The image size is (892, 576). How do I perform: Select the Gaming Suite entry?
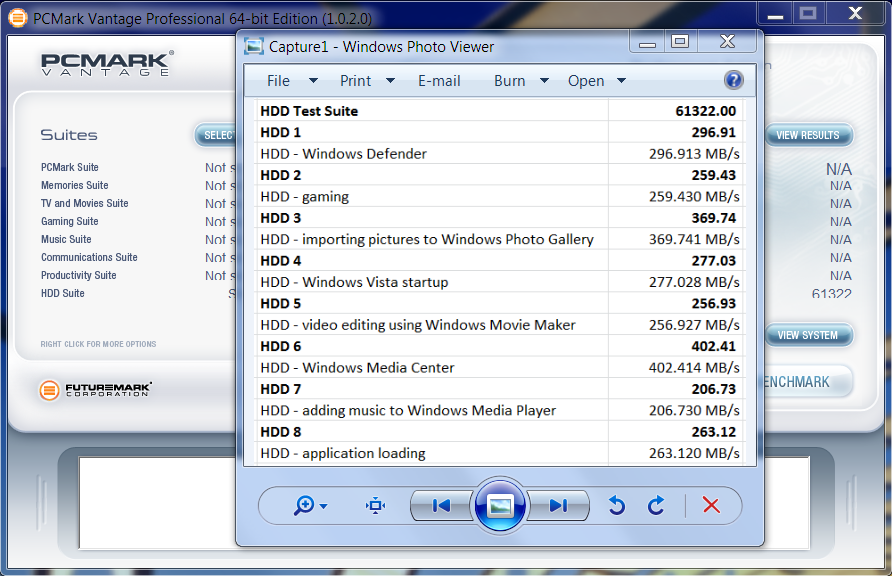pyautogui.click(x=69, y=221)
